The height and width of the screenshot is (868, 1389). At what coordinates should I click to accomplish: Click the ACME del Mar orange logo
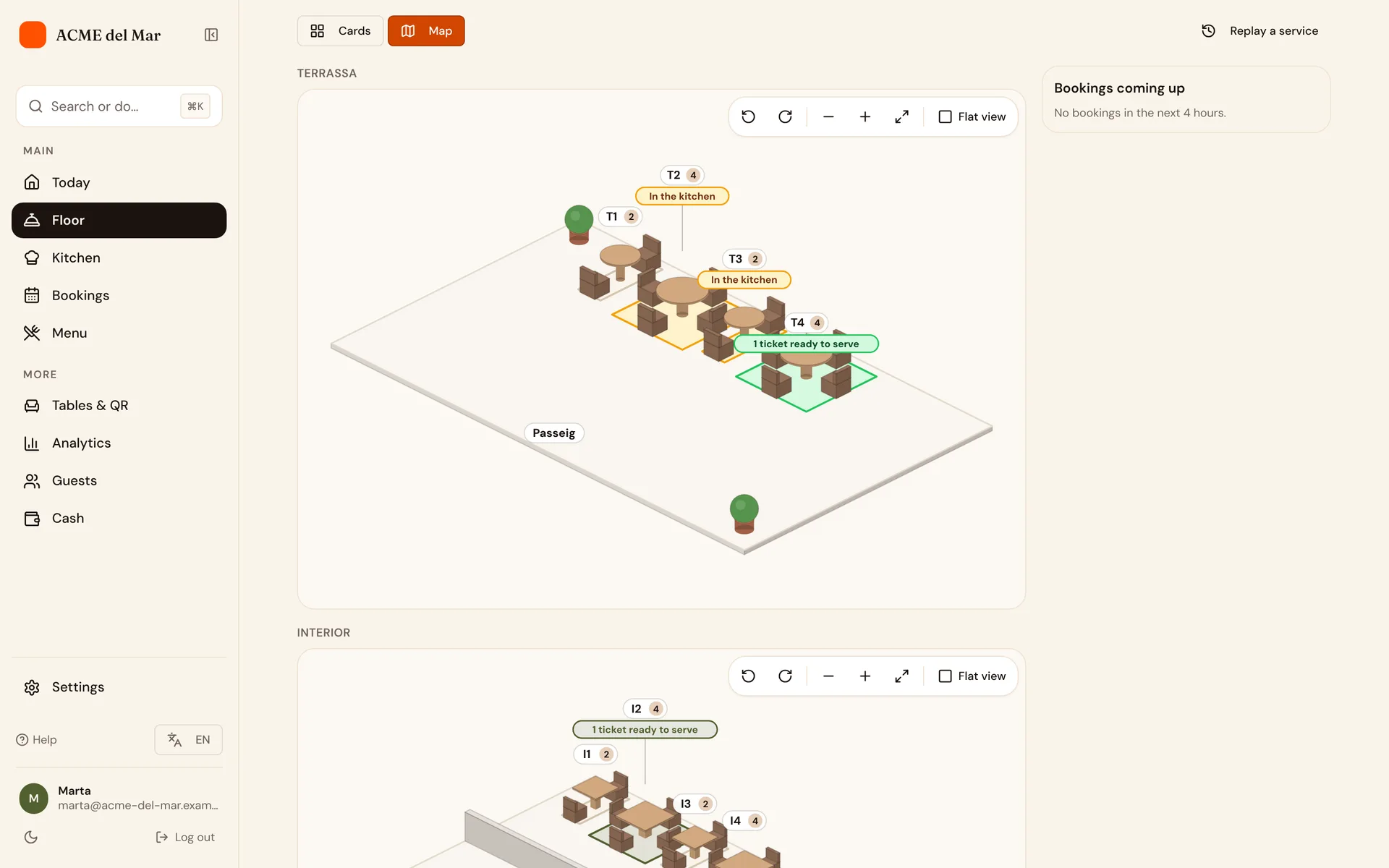[x=33, y=35]
